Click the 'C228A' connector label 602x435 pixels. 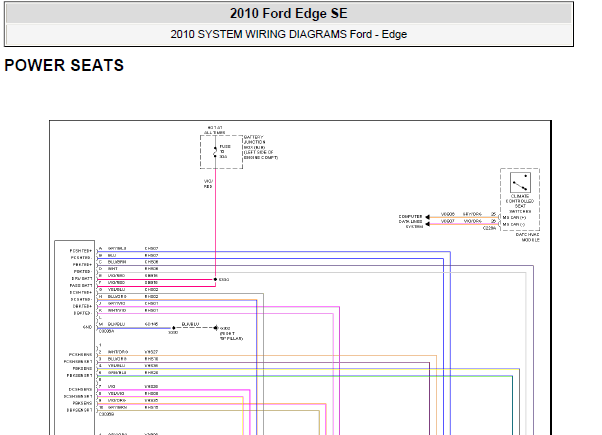(489, 228)
